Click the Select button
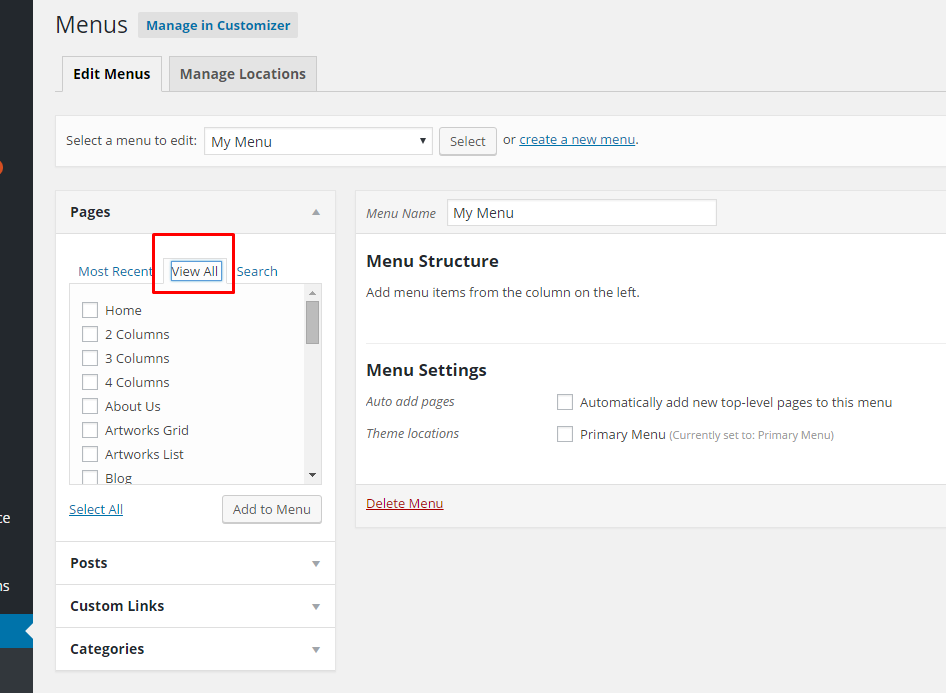 tap(468, 141)
